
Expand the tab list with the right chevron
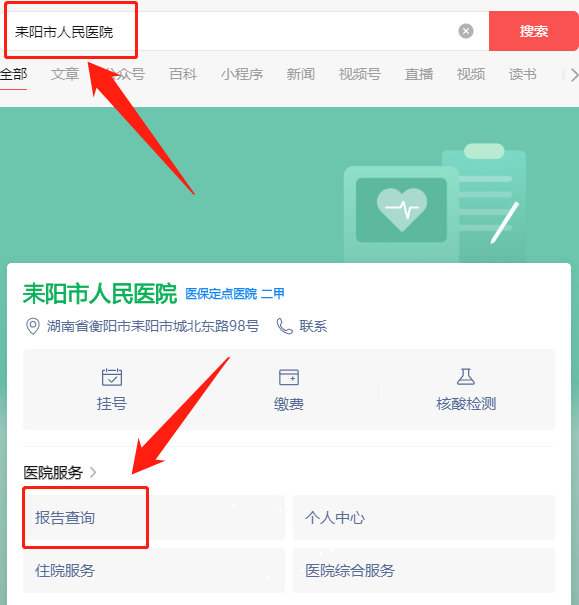click(x=574, y=75)
